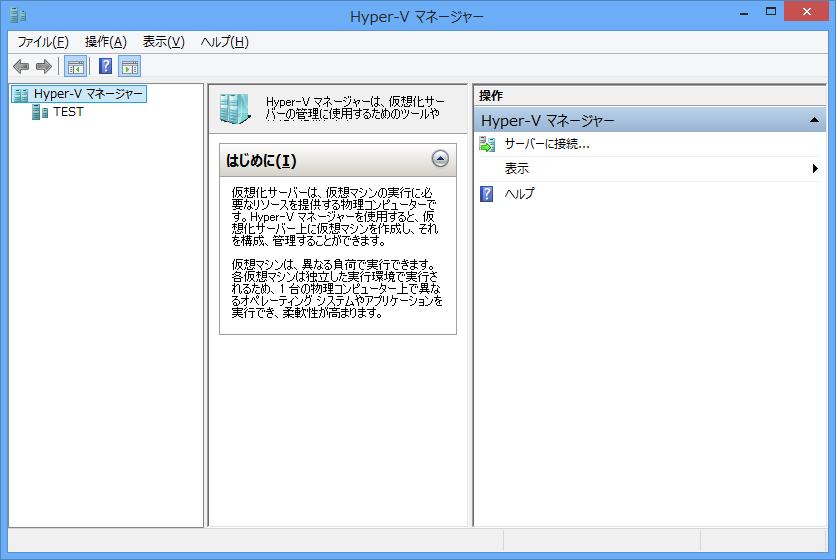Screen dimensions: 836x560
Task: Click the TEST server icon
Action: 39,112
